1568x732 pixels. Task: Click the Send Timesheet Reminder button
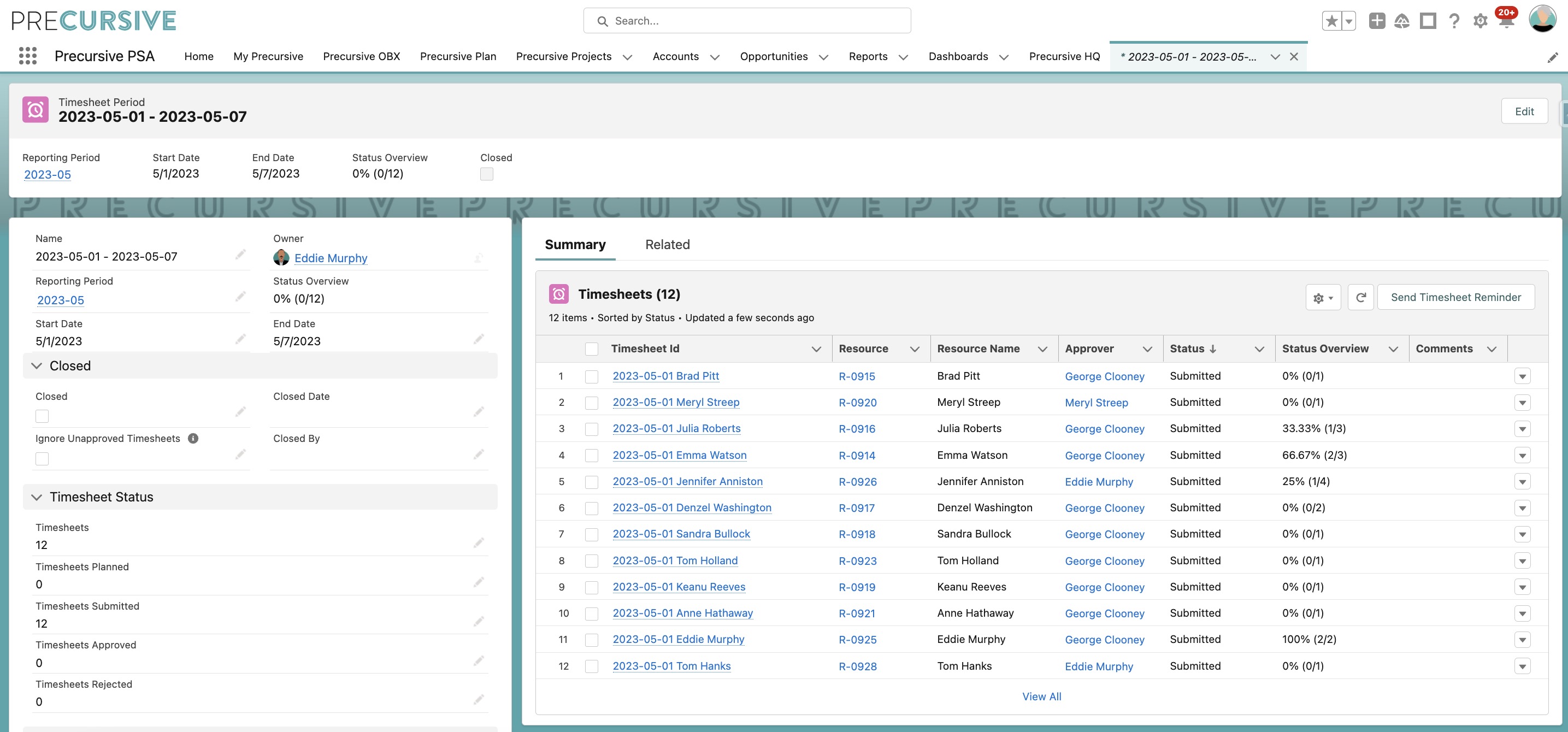click(1456, 297)
